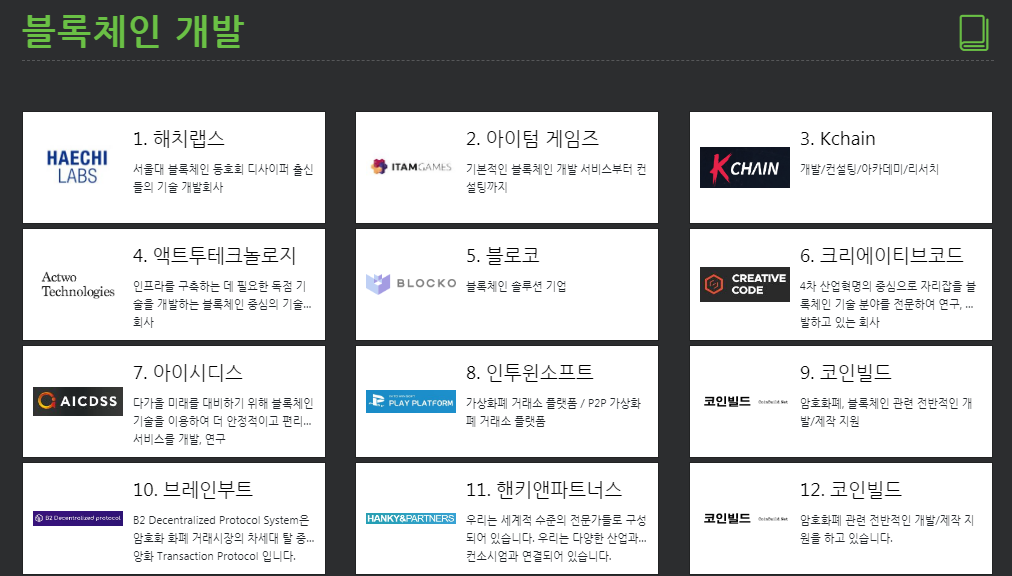Screen dimensions: 1012x576
Task: Click the Actwo Technologies logo
Action: click(77, 284)
